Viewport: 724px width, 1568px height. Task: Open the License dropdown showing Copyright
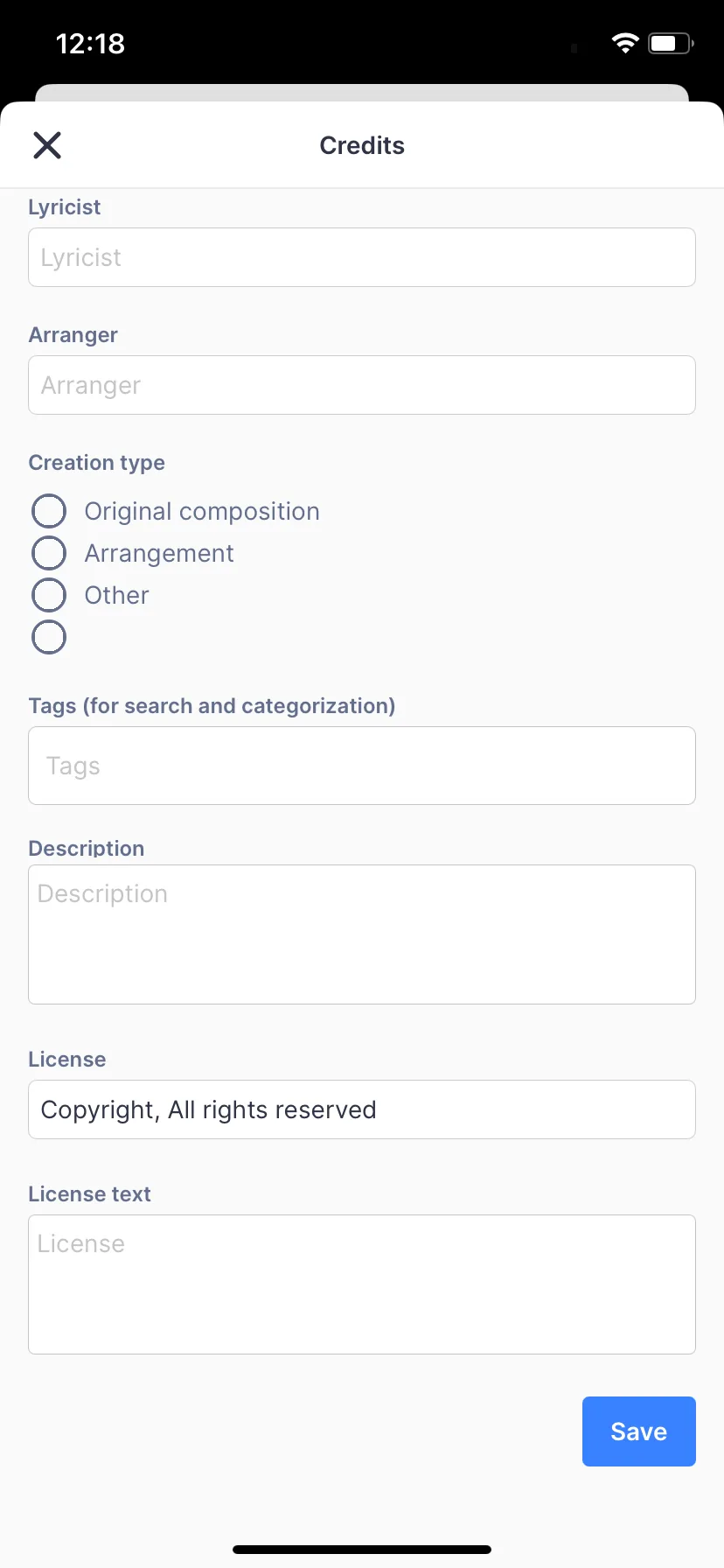coord(362,1109)
